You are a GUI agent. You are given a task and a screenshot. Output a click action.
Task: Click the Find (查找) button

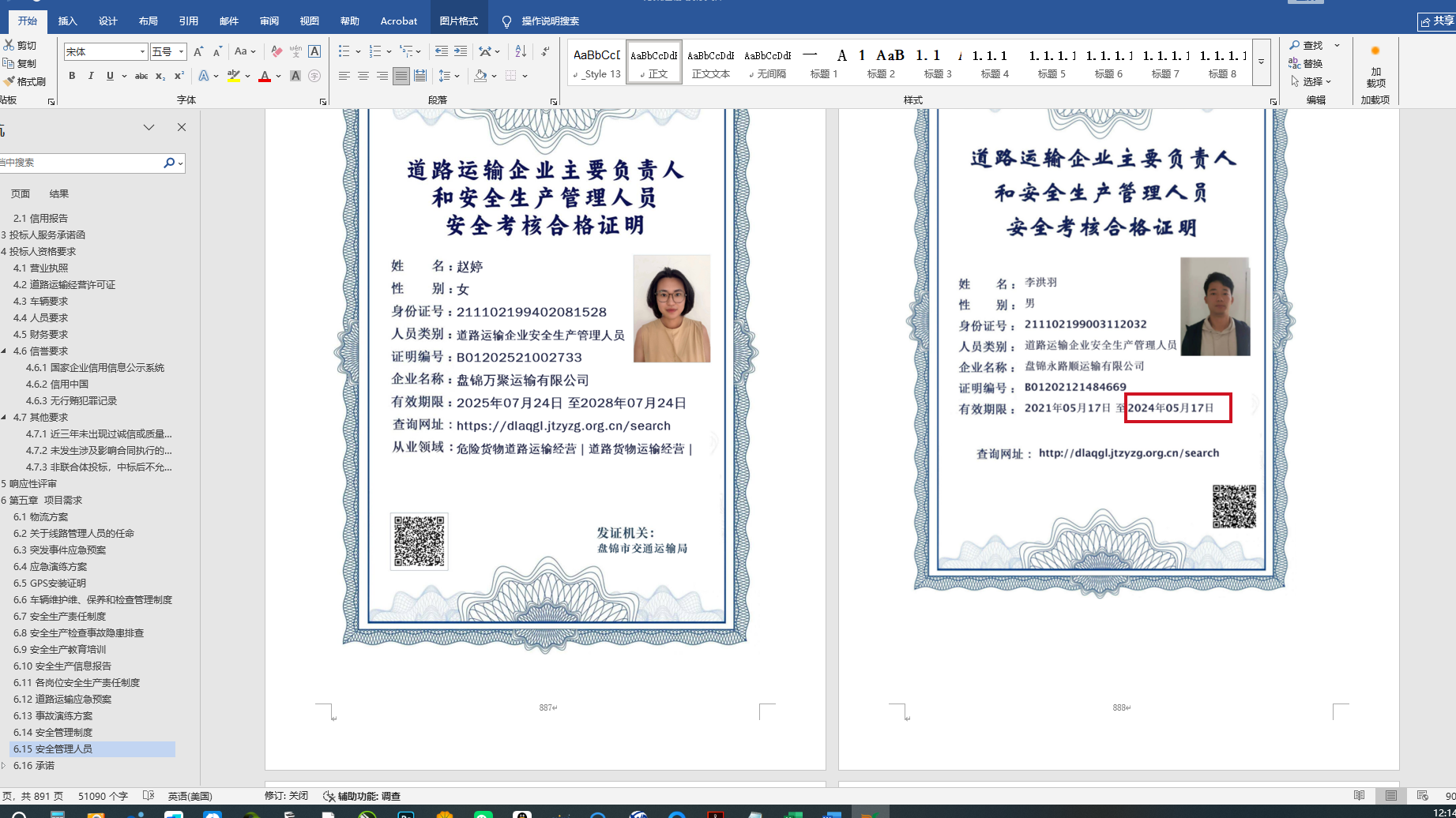(1307, 46)
